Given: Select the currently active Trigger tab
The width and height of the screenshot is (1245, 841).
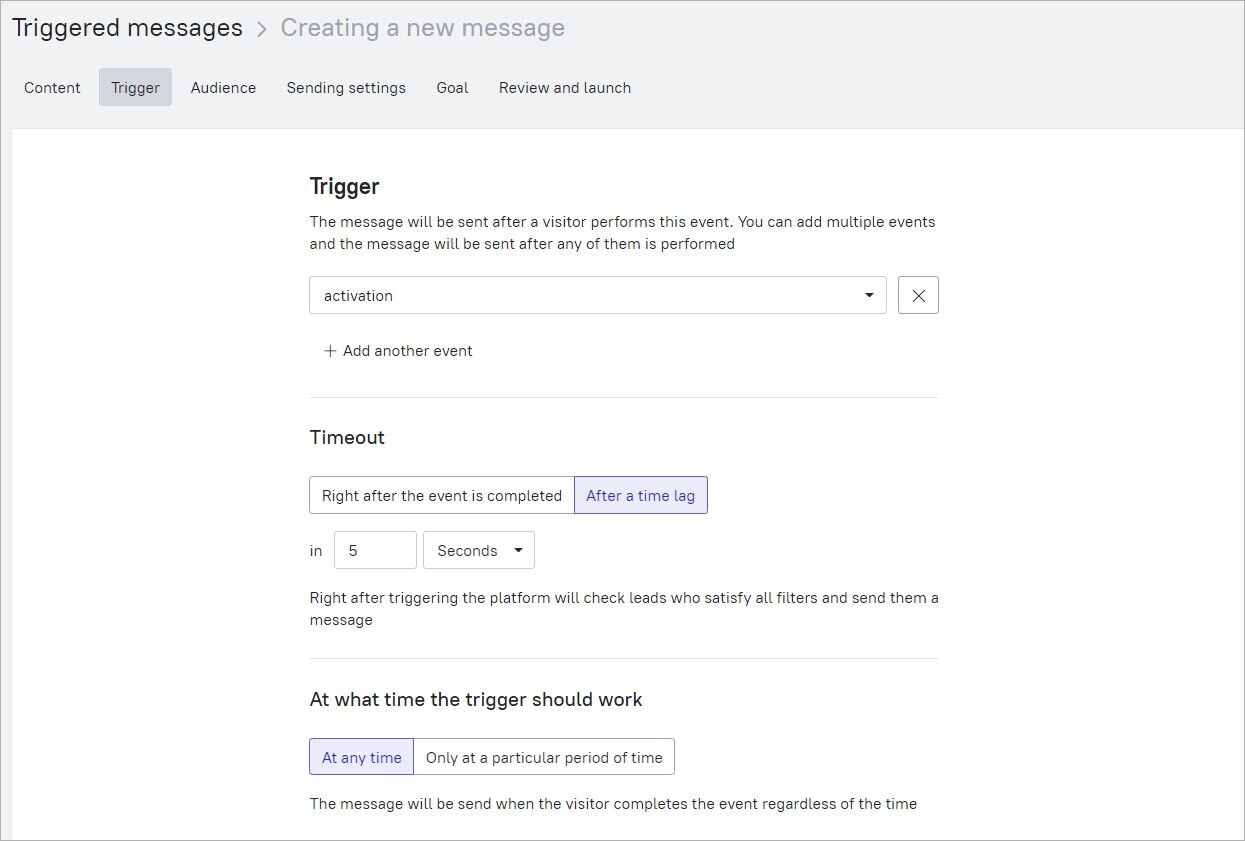Looking at the screenshot, I should pos(135,87).
